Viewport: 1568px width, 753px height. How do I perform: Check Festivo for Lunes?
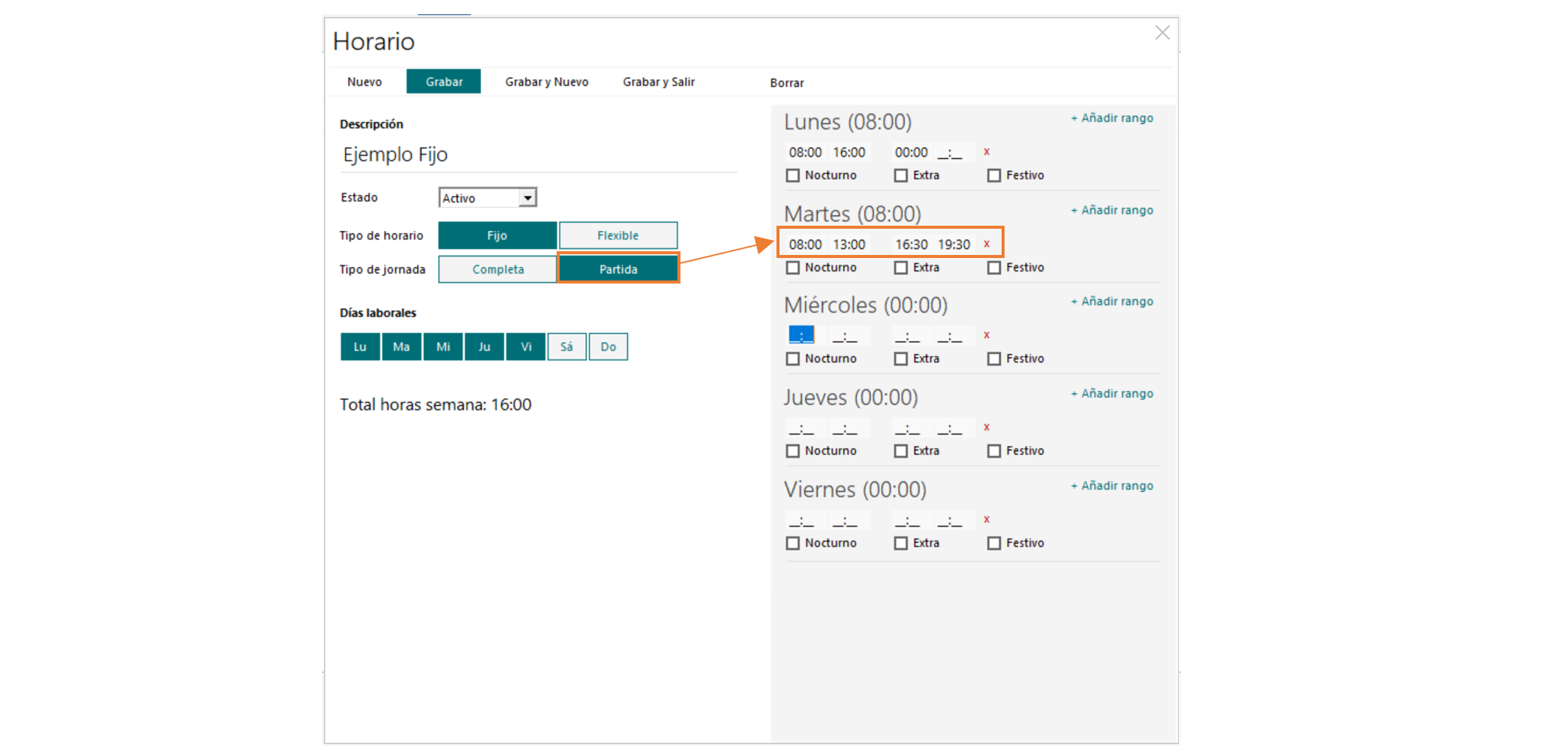994,175
